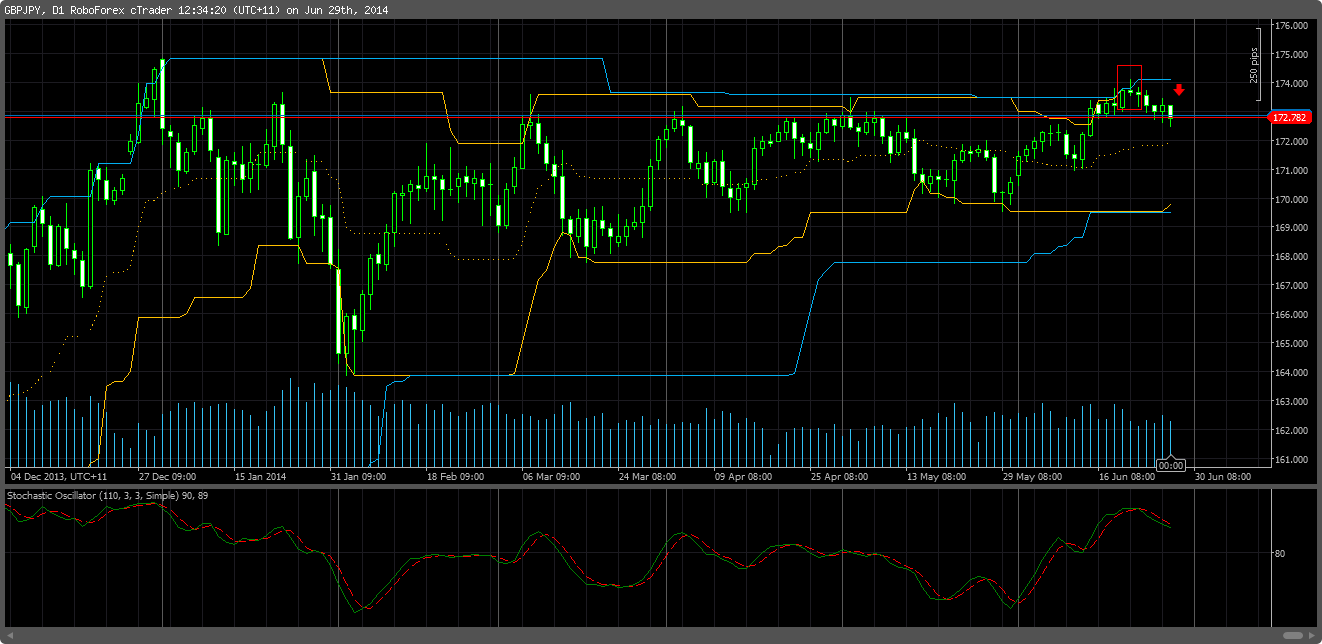Click the 25 Apr 08:00 date label
The width and height of the screenshot is (1322, 644).
[x=839, y=476]
